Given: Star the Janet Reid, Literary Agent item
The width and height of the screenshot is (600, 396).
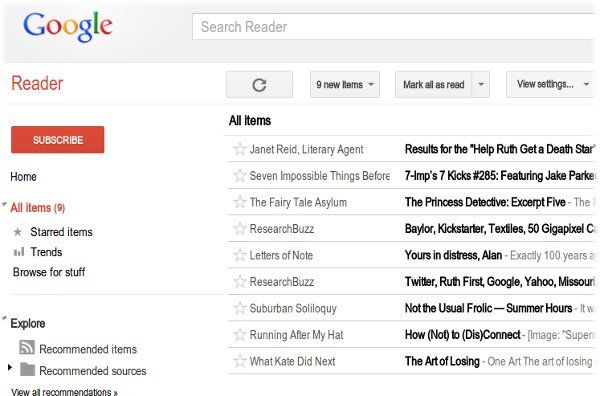Looking at the screenshot, I should coord(240,149).
